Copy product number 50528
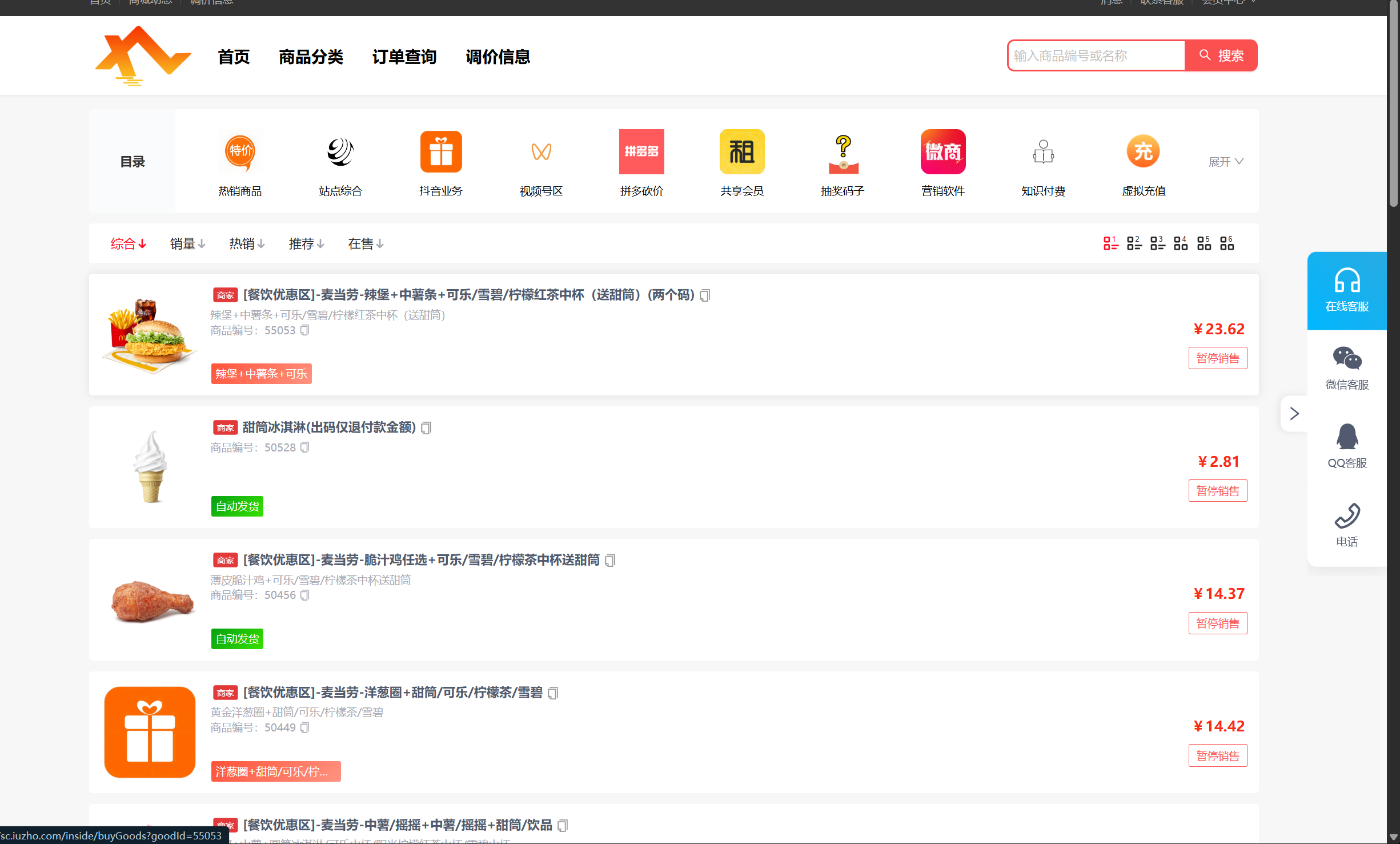Viewport: 1400px width, 844px height. tap(305, 447)
